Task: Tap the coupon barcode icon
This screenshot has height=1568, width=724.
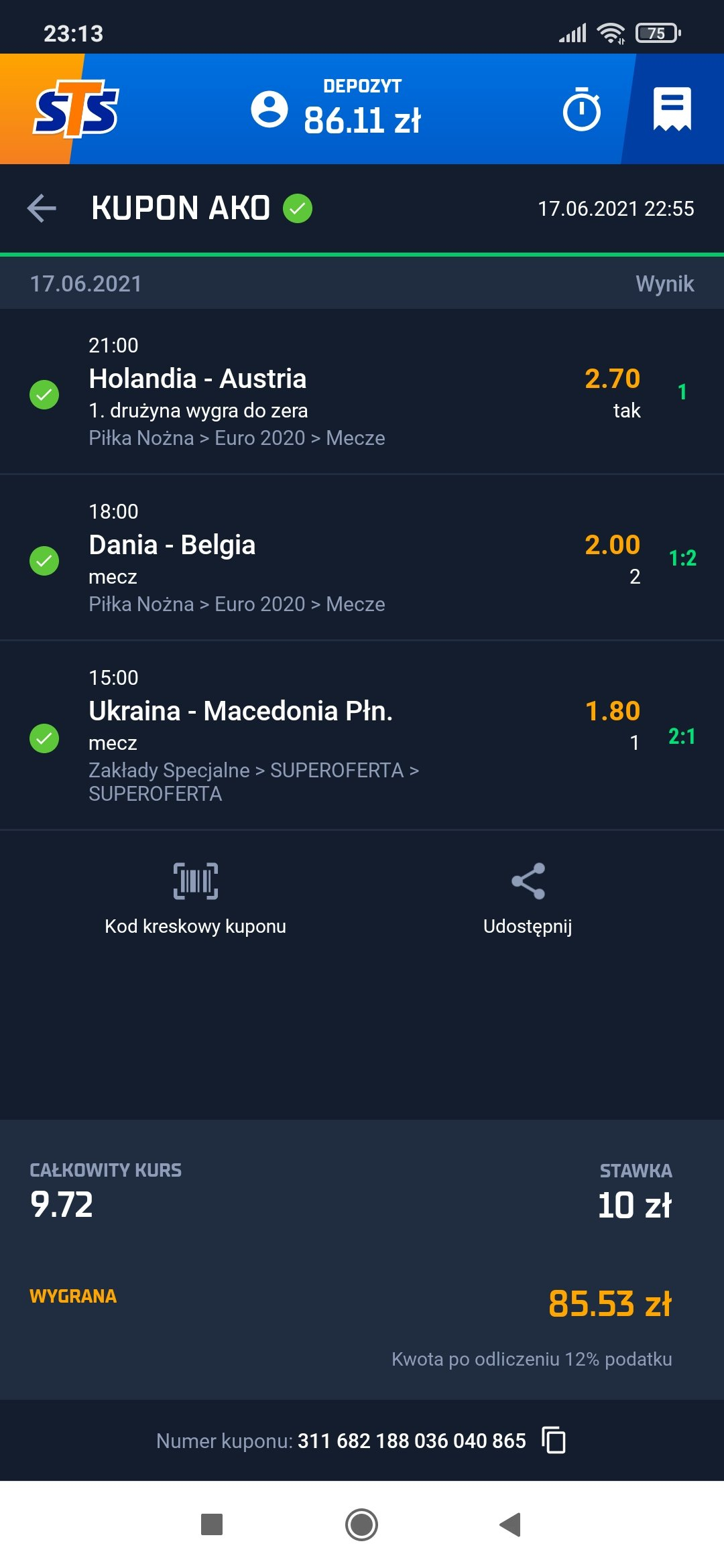Action: click(x=196, y=880)
